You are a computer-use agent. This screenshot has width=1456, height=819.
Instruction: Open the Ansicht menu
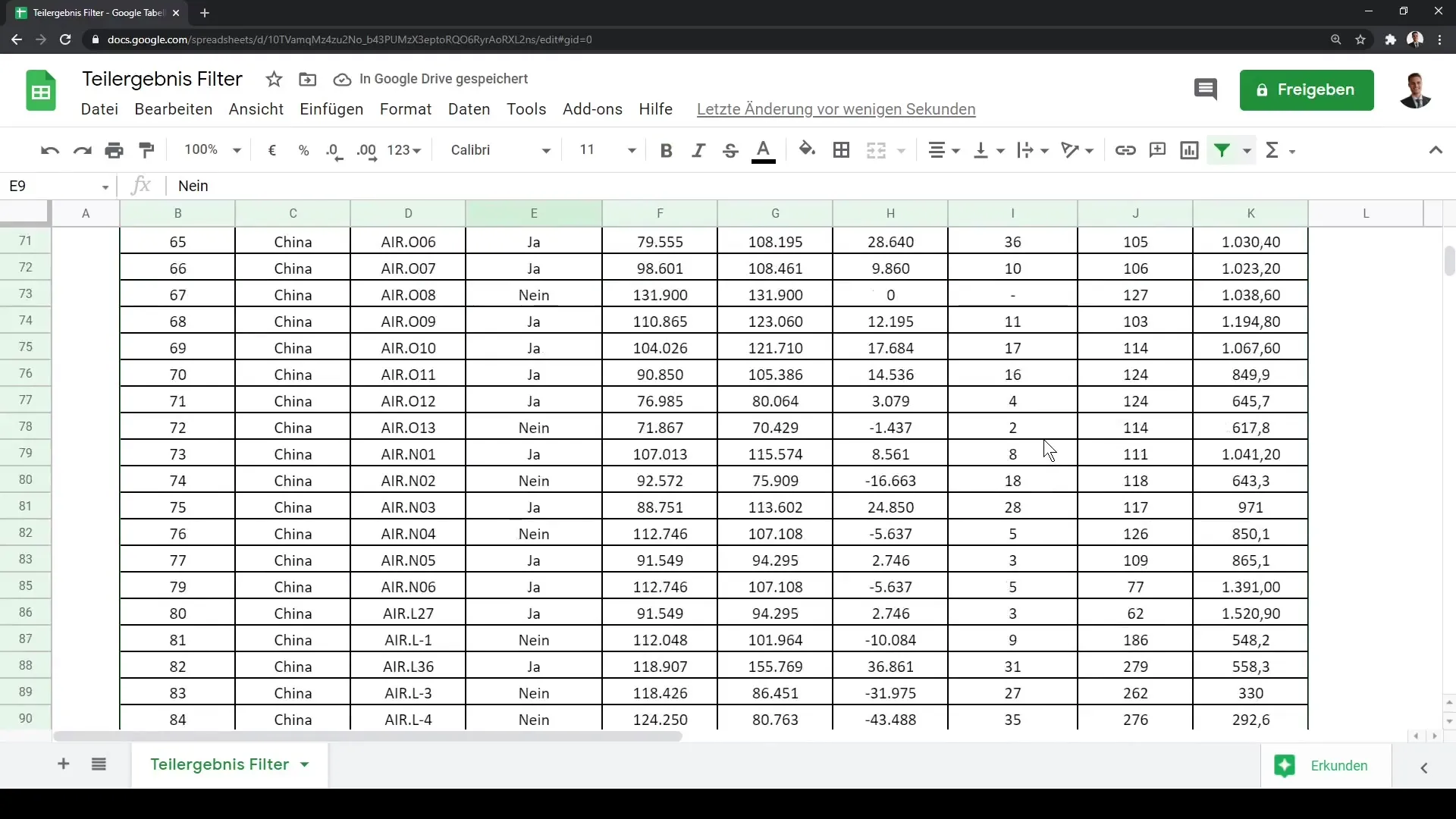(x=256, y=109)
